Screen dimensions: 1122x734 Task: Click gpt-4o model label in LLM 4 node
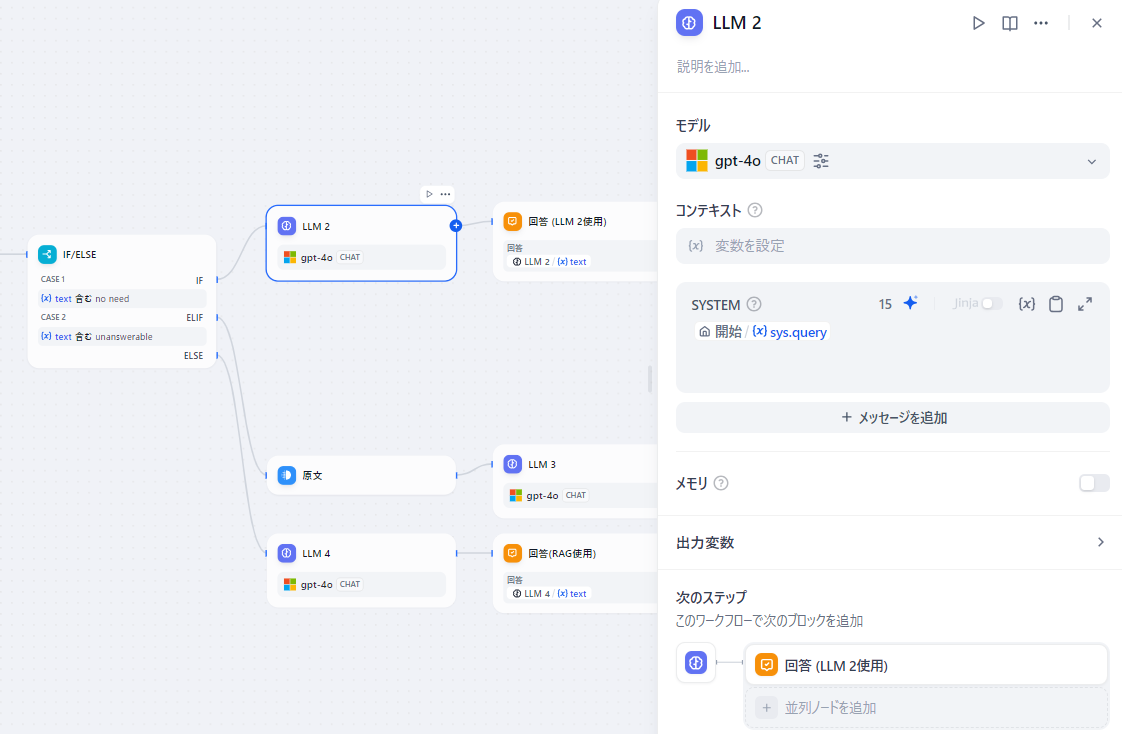coord(316,584)
